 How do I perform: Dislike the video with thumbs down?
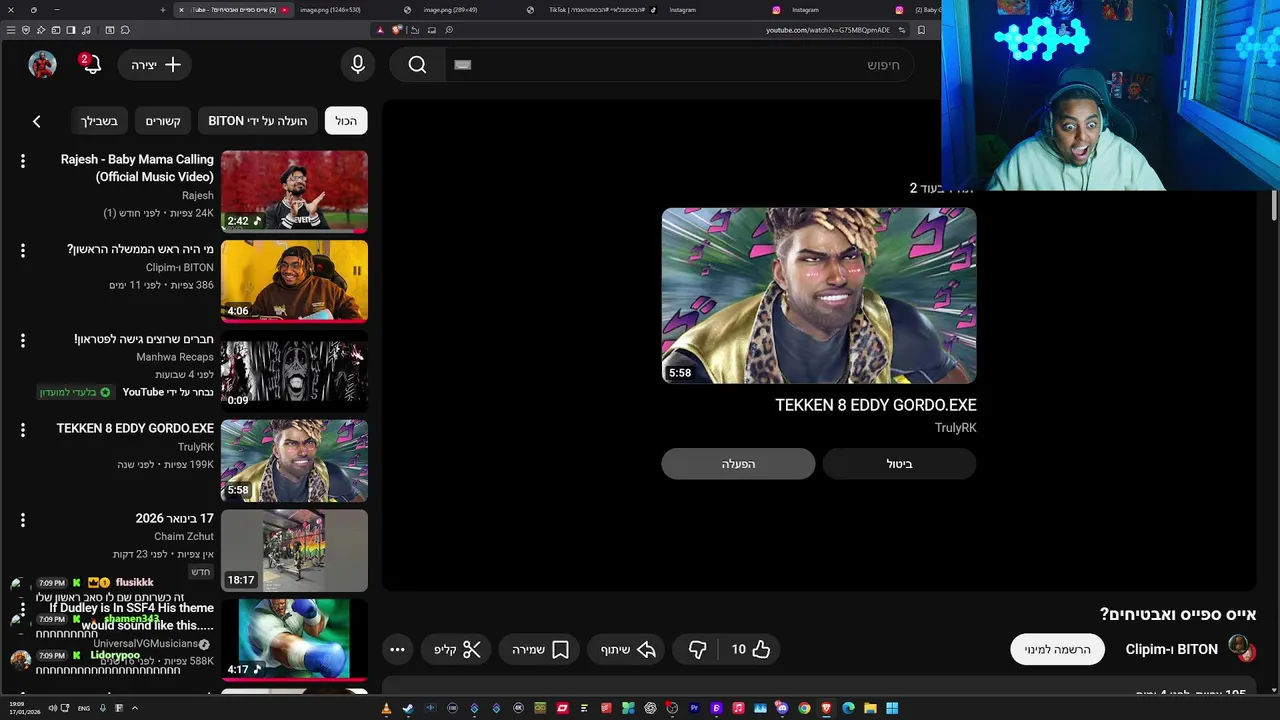point(697,649)
